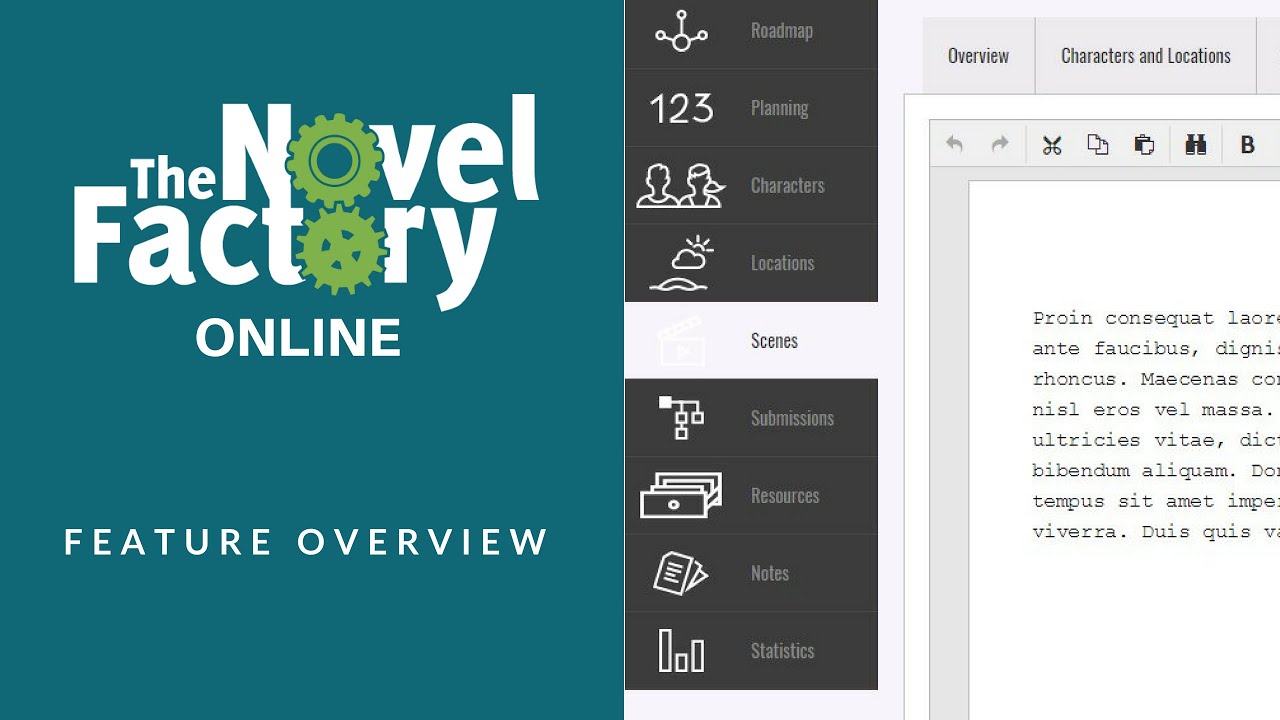Copy text using the copy icon
This screenshot has height=720, width=1280.
pyautogui.click(x=1098, y=145)
